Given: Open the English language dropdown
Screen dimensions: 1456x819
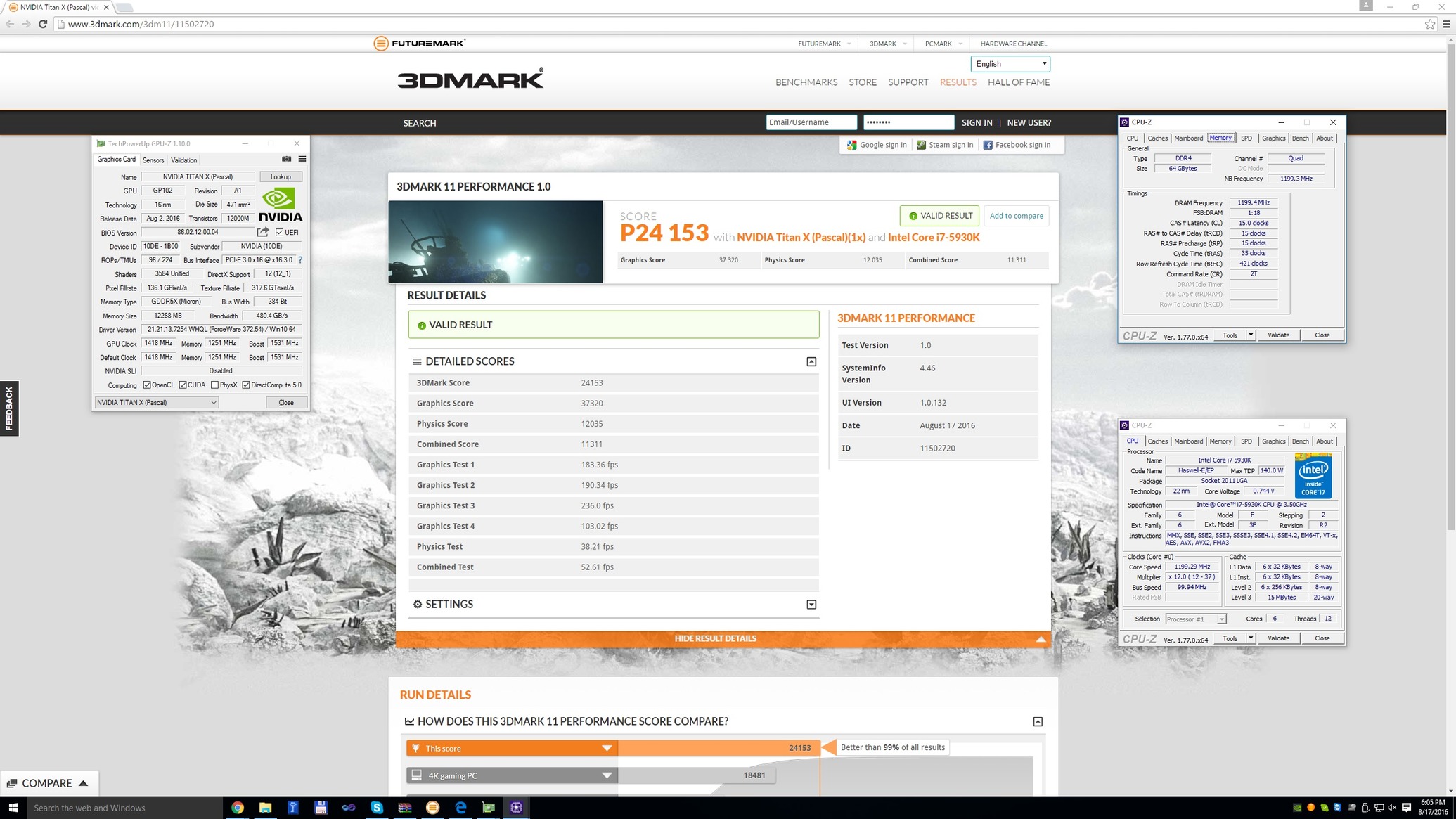Looking at the screenshot, I should click(1010, 64).
